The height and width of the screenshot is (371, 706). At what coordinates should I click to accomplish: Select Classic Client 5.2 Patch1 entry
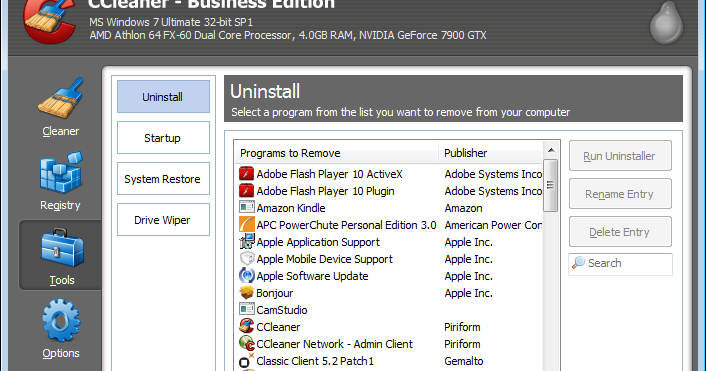coord(315,361)
